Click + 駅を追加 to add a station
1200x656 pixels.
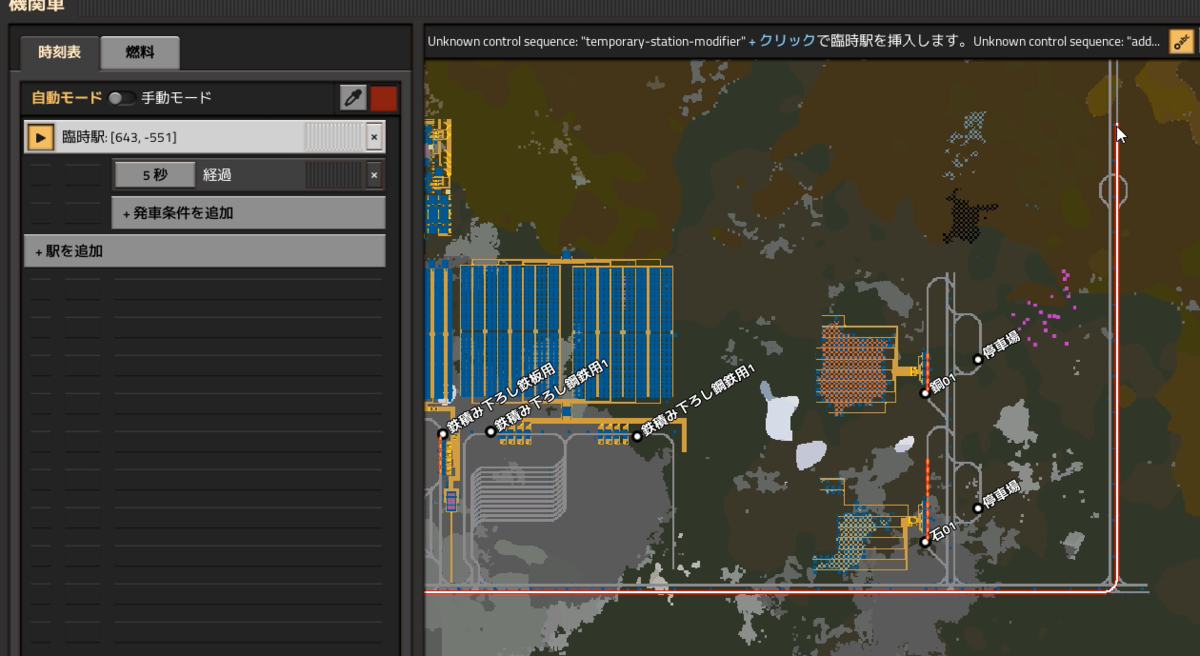(x=204, y=251)
